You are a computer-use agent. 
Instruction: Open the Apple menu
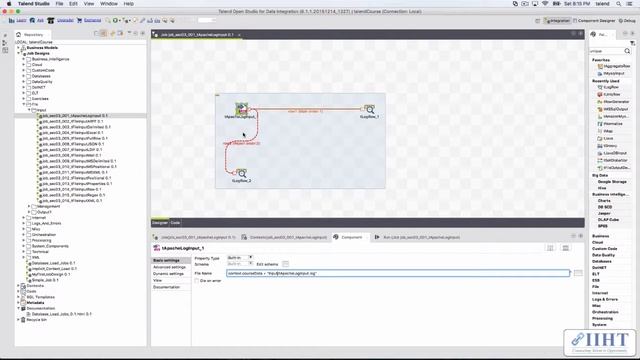pyautogui.click(x=9, y=4)
